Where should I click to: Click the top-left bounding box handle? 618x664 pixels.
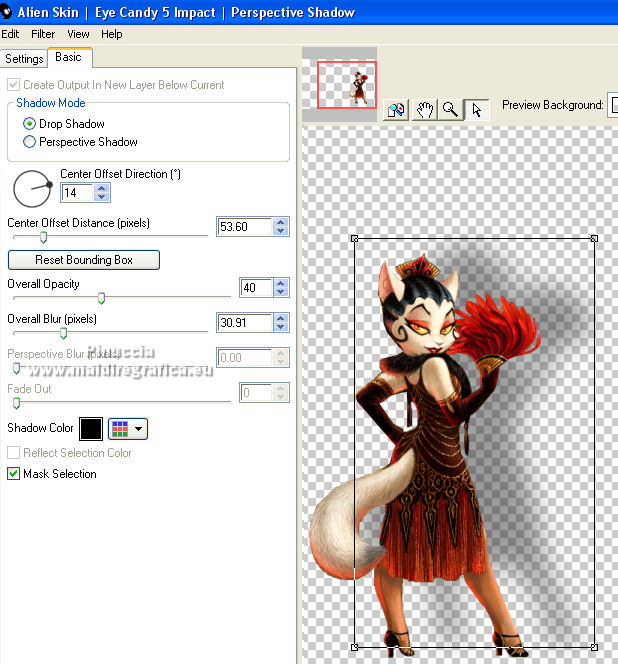(355, 239)
